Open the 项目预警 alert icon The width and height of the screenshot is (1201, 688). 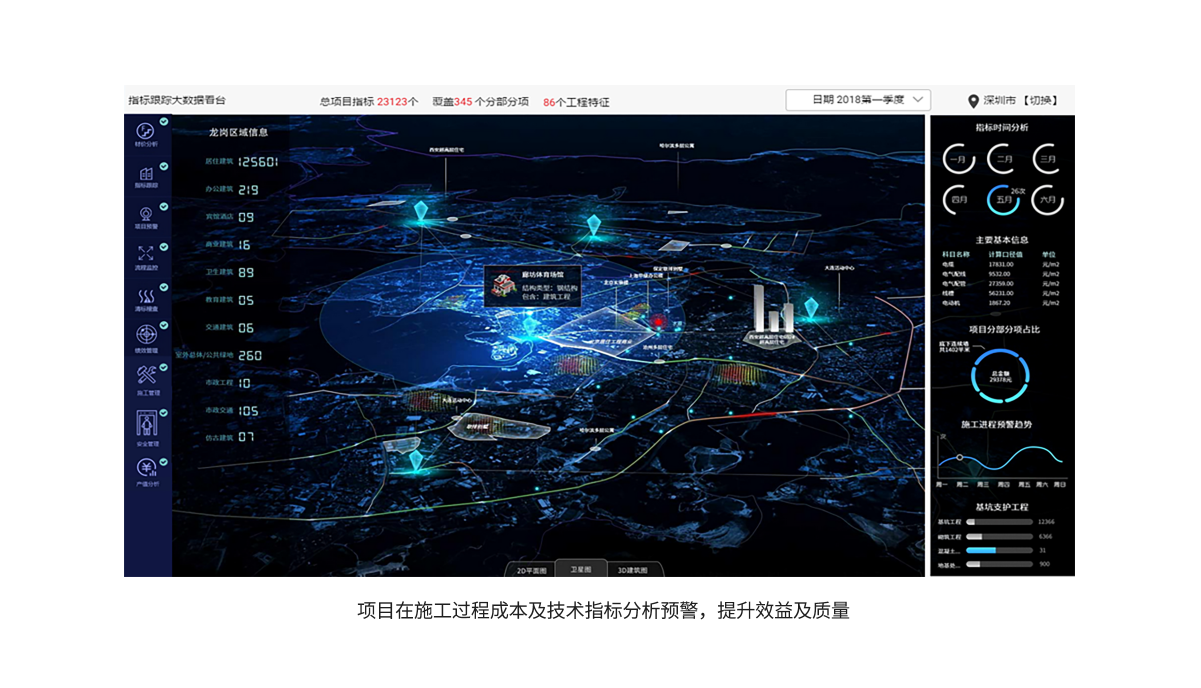(146, 214)
